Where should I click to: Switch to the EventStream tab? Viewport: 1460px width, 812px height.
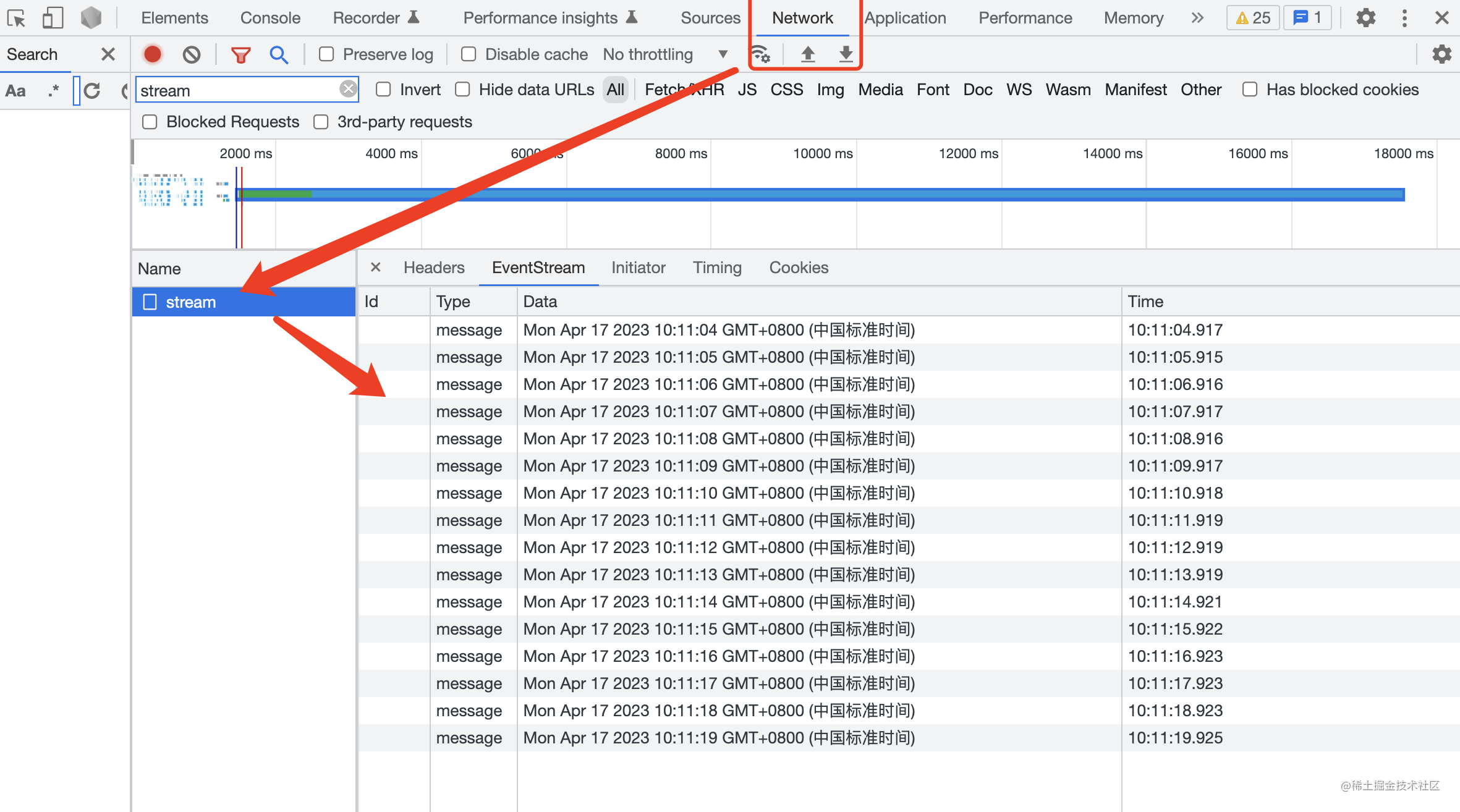tap(538, 268)
